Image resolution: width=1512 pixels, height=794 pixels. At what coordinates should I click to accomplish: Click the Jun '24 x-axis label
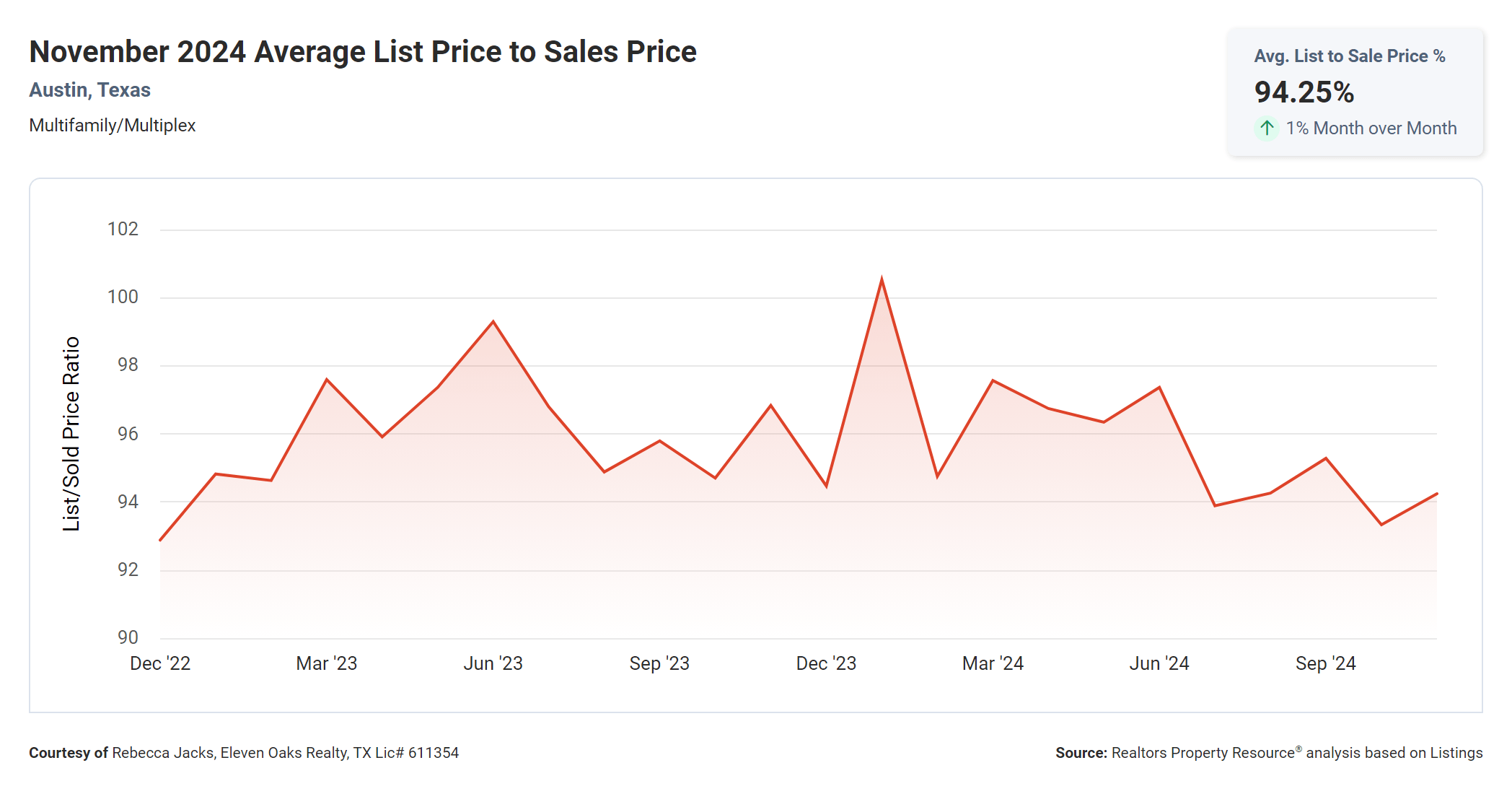click(1159, 663)
